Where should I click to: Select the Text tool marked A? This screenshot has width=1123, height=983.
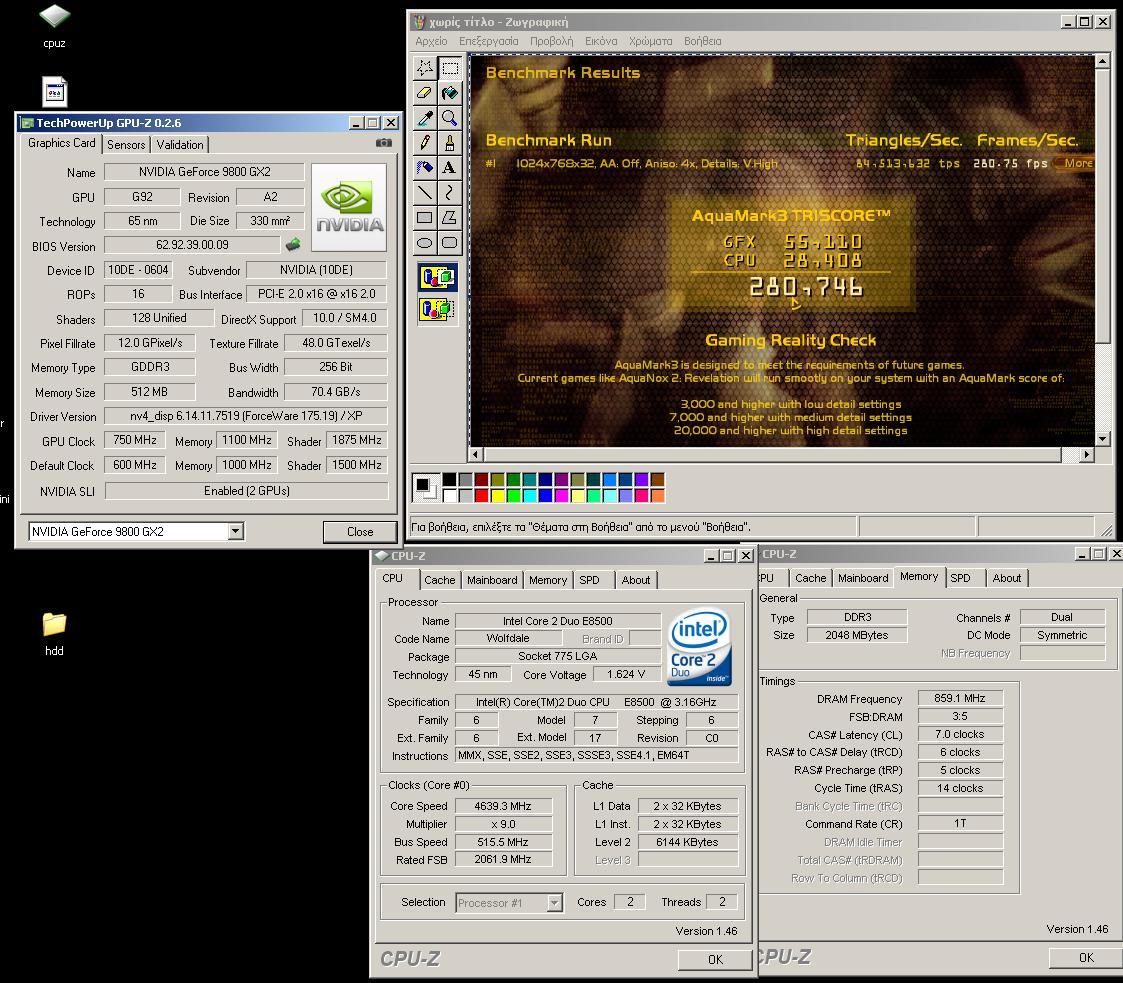pos(450,168)
